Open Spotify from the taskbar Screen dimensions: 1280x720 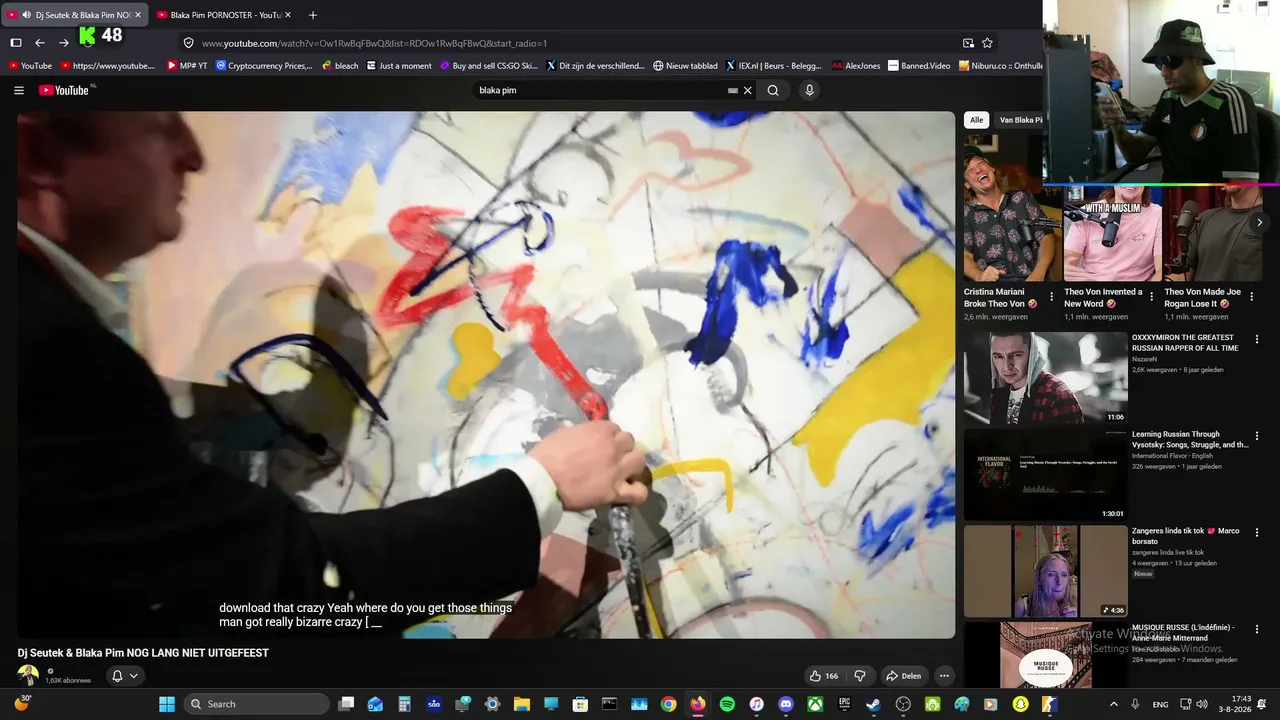tap(727, 704)
